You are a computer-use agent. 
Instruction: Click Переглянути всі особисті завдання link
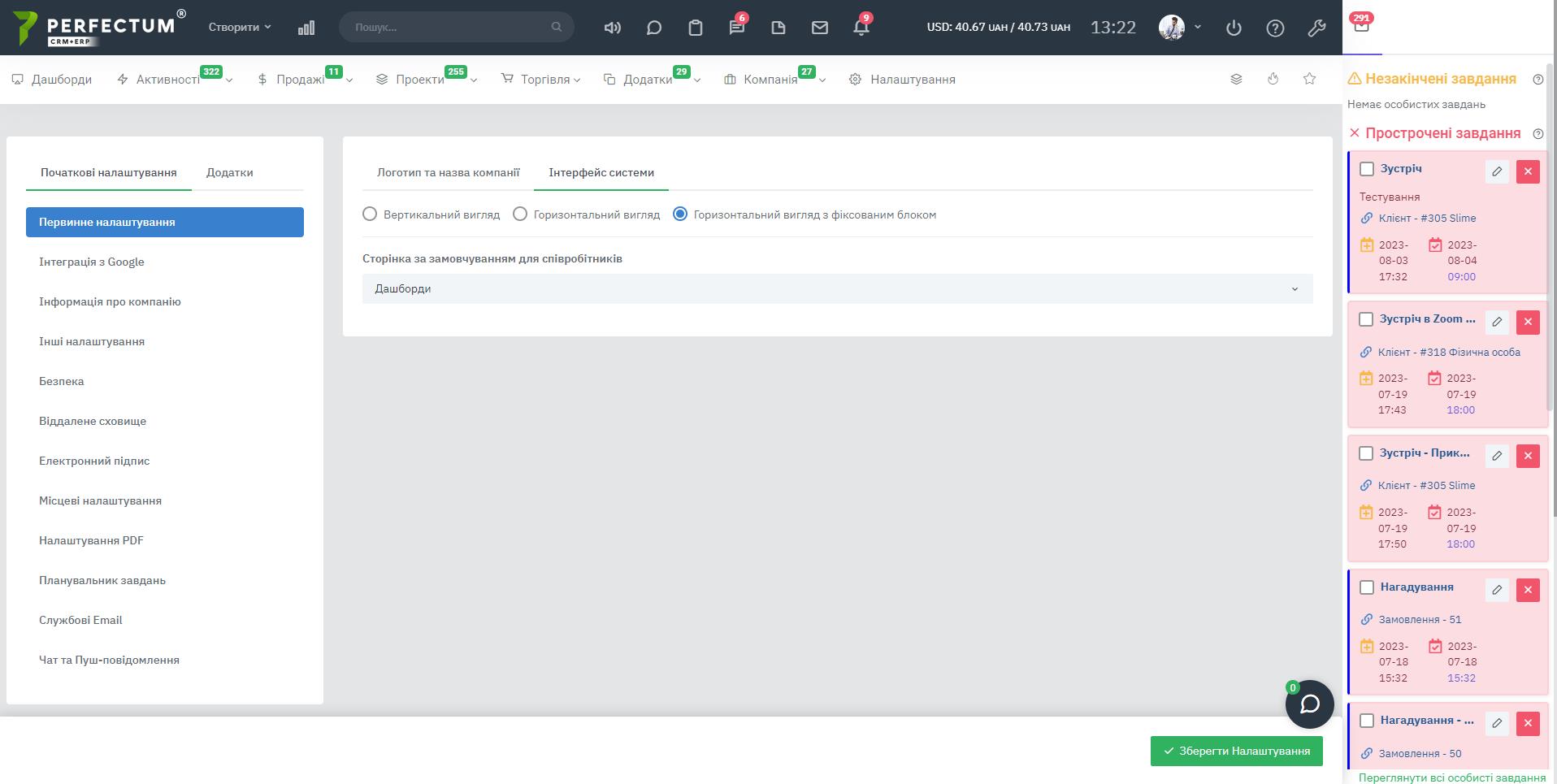(1451, 778)
